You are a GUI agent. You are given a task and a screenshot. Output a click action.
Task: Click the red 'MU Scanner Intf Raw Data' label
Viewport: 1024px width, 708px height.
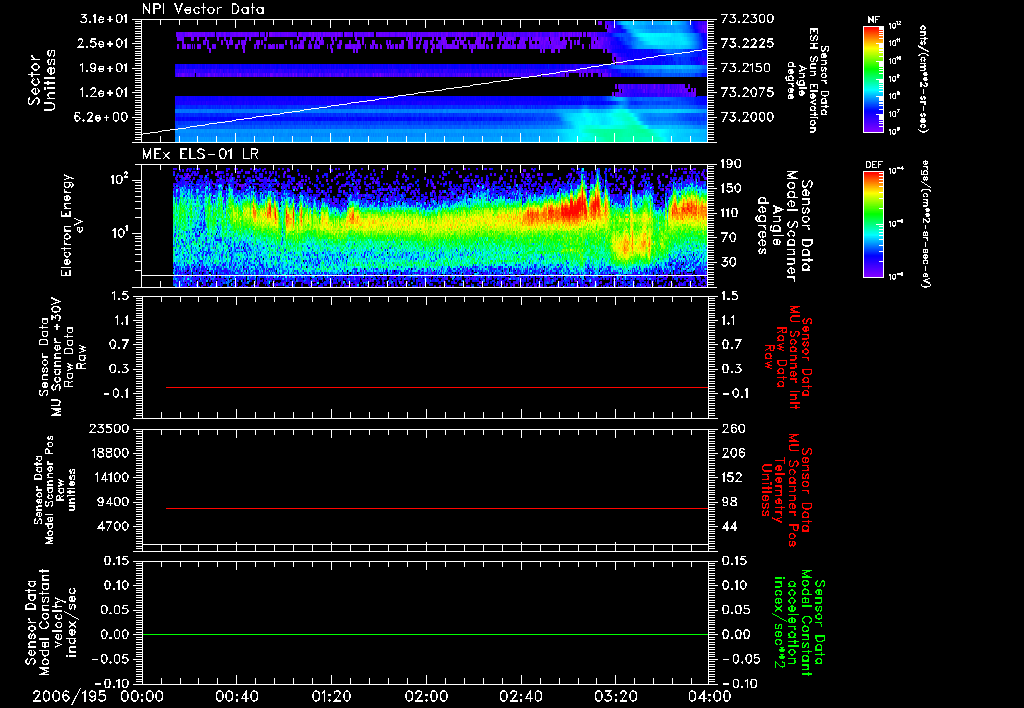[789, 357]
